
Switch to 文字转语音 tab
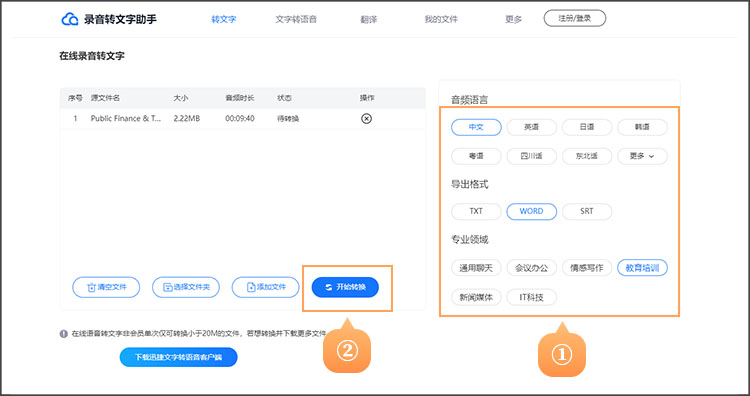point(296,20)
